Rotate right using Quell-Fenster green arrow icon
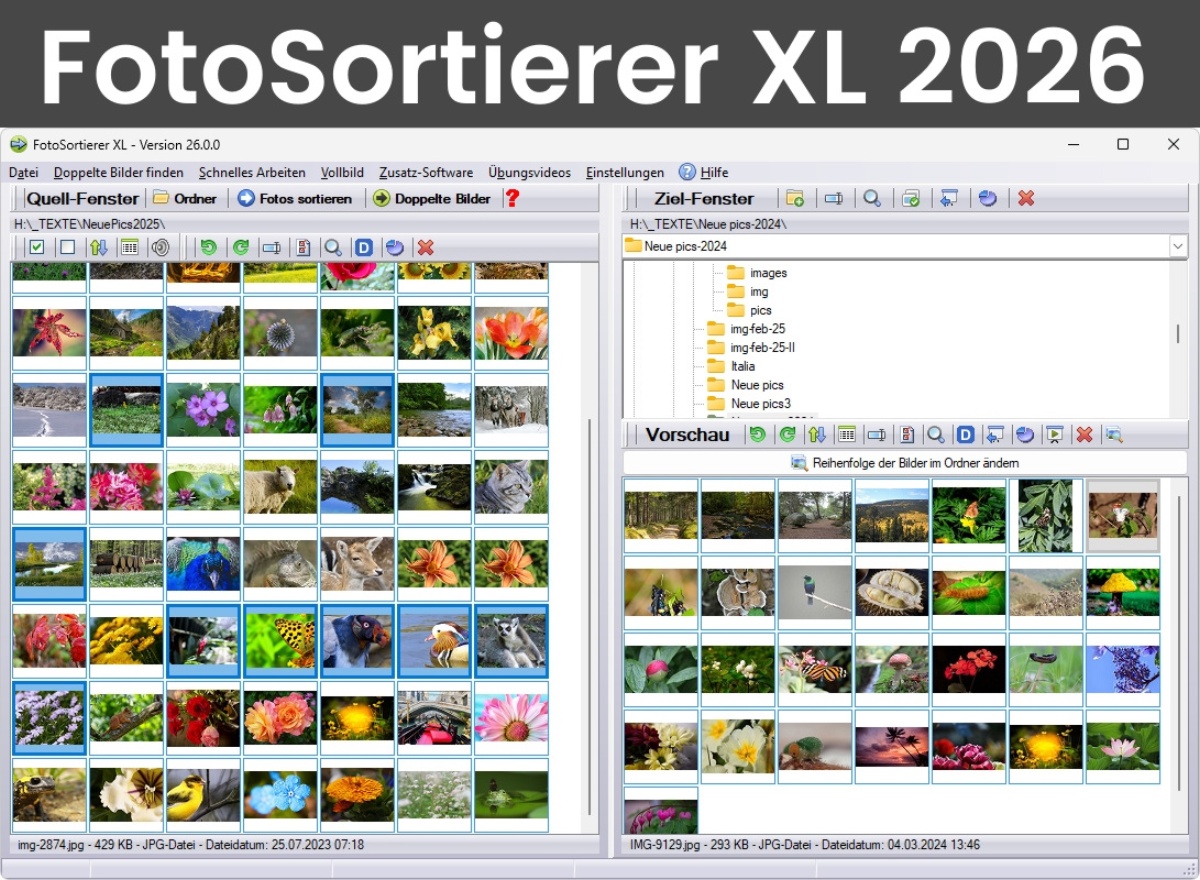 (x=240, y=247)
